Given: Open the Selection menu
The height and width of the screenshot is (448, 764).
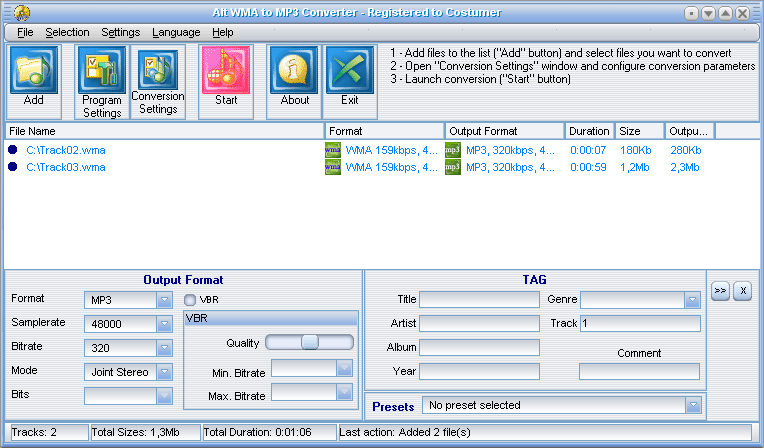Looking at the screenshot, I should [67, 32].
